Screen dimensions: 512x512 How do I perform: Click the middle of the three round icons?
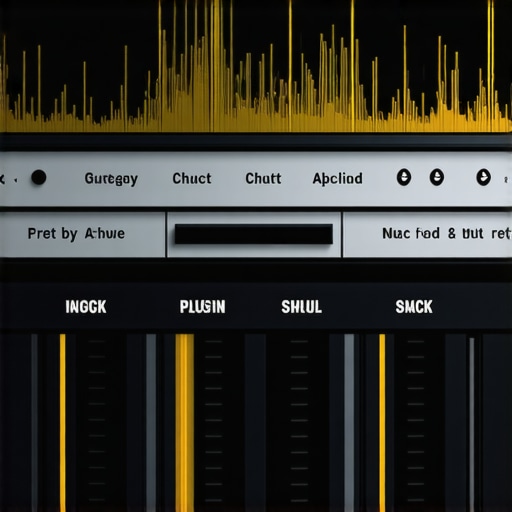tap(437, 177)
